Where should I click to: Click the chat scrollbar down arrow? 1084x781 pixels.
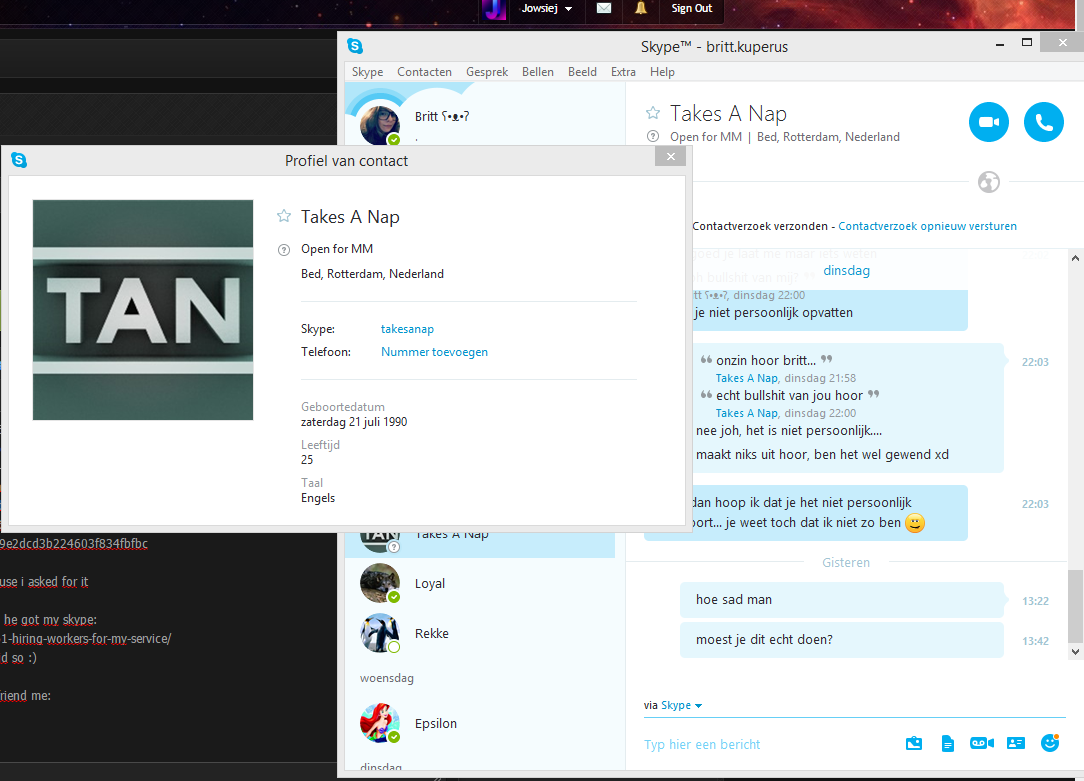tap(1075, 651)
